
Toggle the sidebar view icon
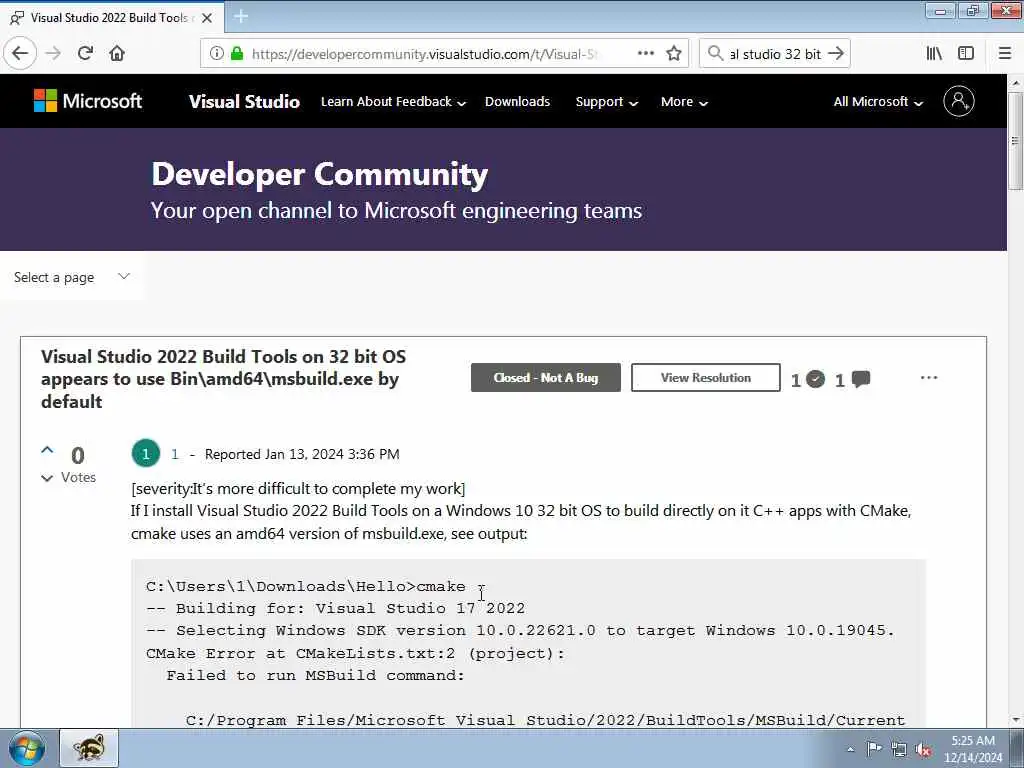[966, 54]
